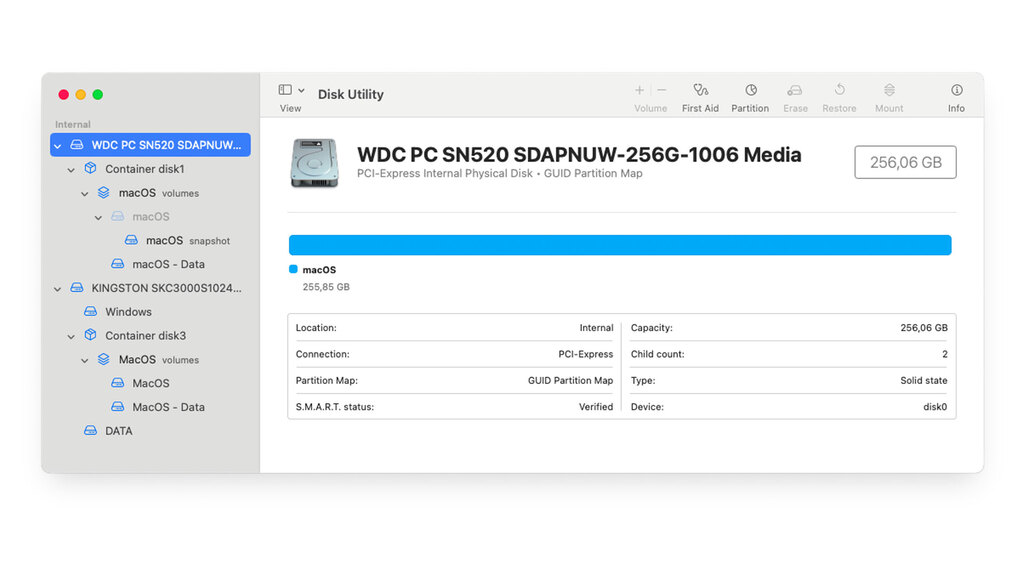Click the DATA volume drive icon
1024x576 pixels.
(91, 430)
